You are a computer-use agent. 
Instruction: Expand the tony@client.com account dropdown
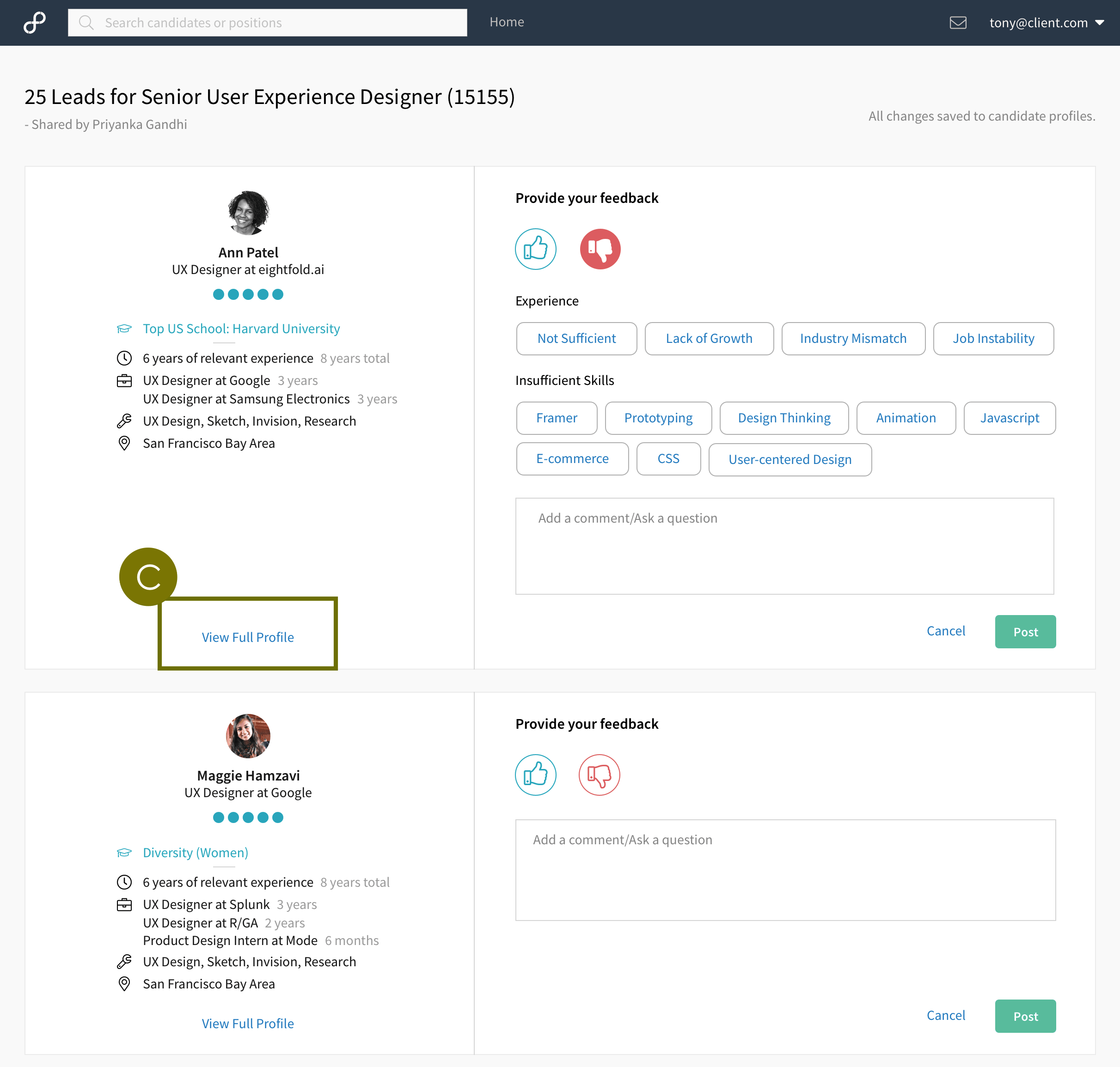(x=1047, y=23)
